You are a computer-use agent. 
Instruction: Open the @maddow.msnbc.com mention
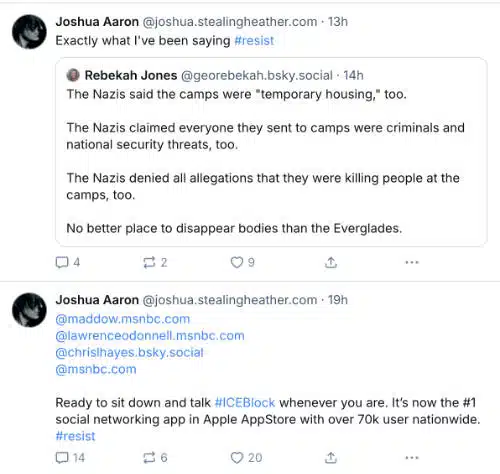pos(123,319)
